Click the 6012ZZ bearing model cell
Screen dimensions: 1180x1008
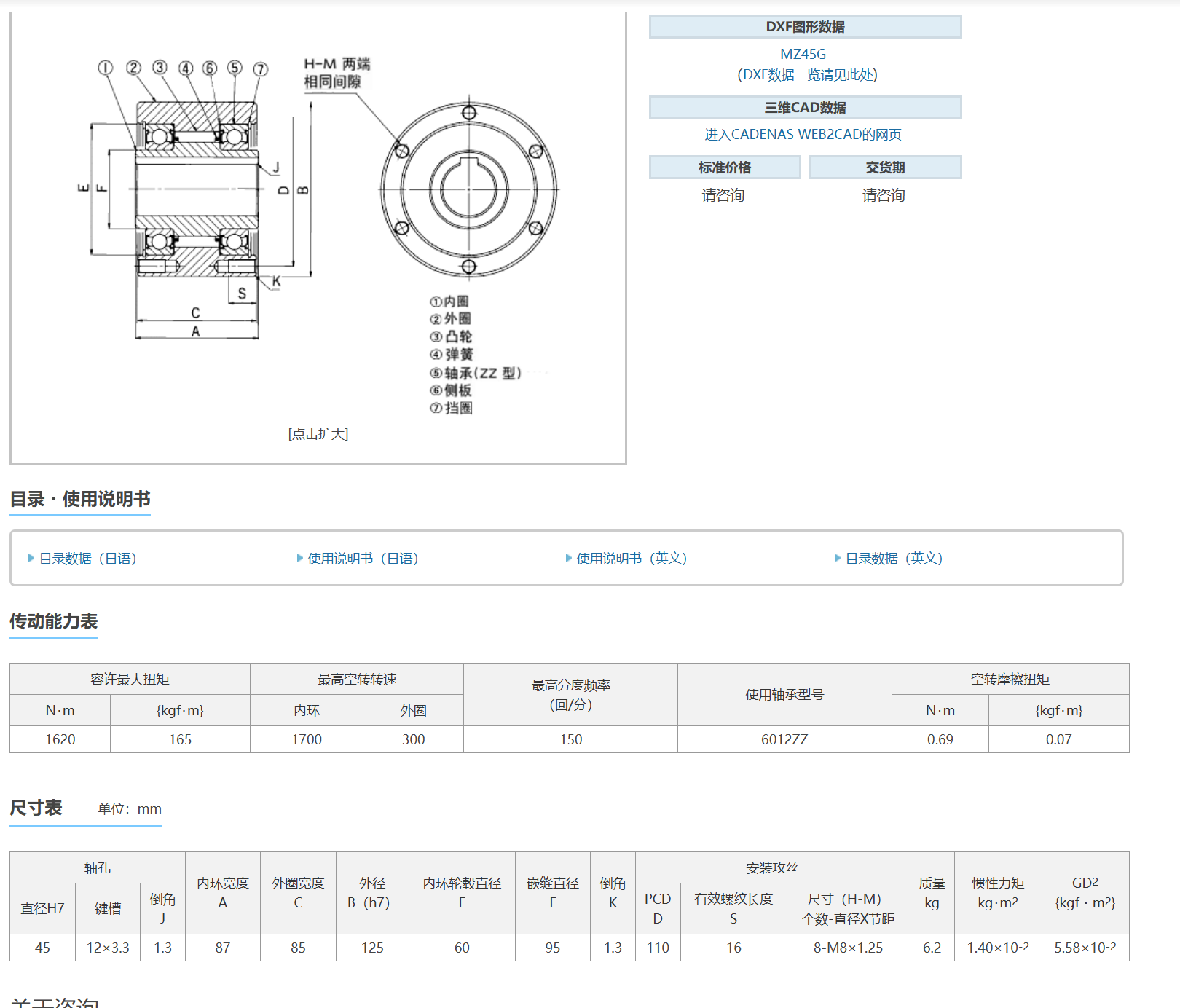click(784, 739)
